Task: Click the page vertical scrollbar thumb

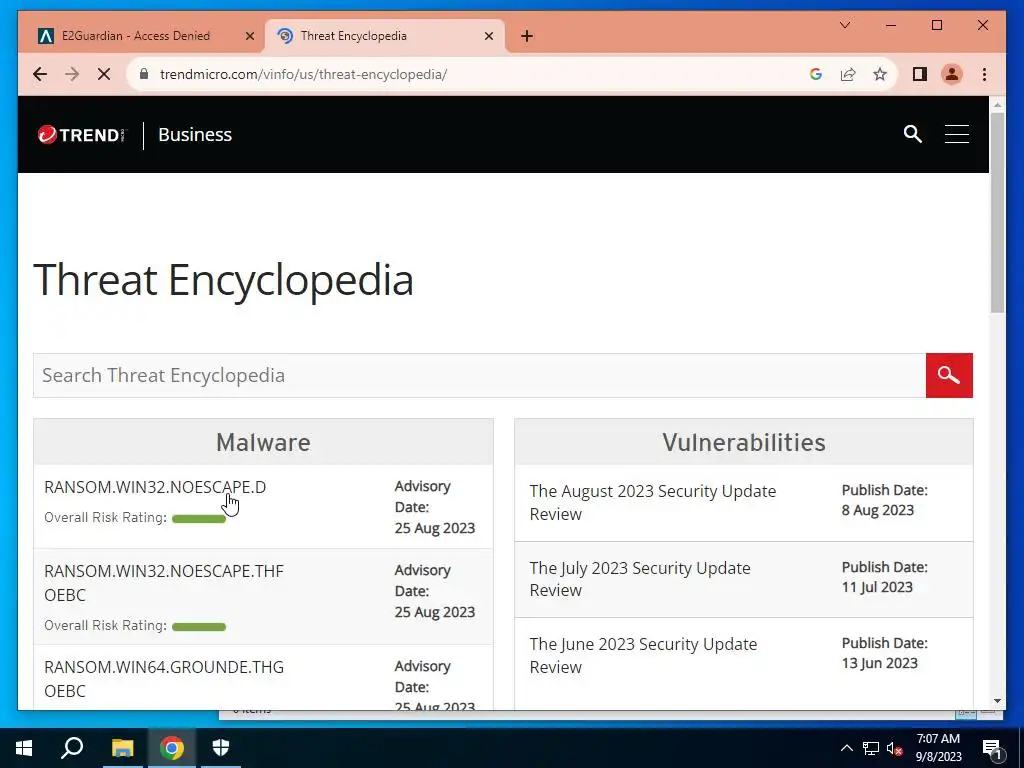Action: click(x=997, y=212)
